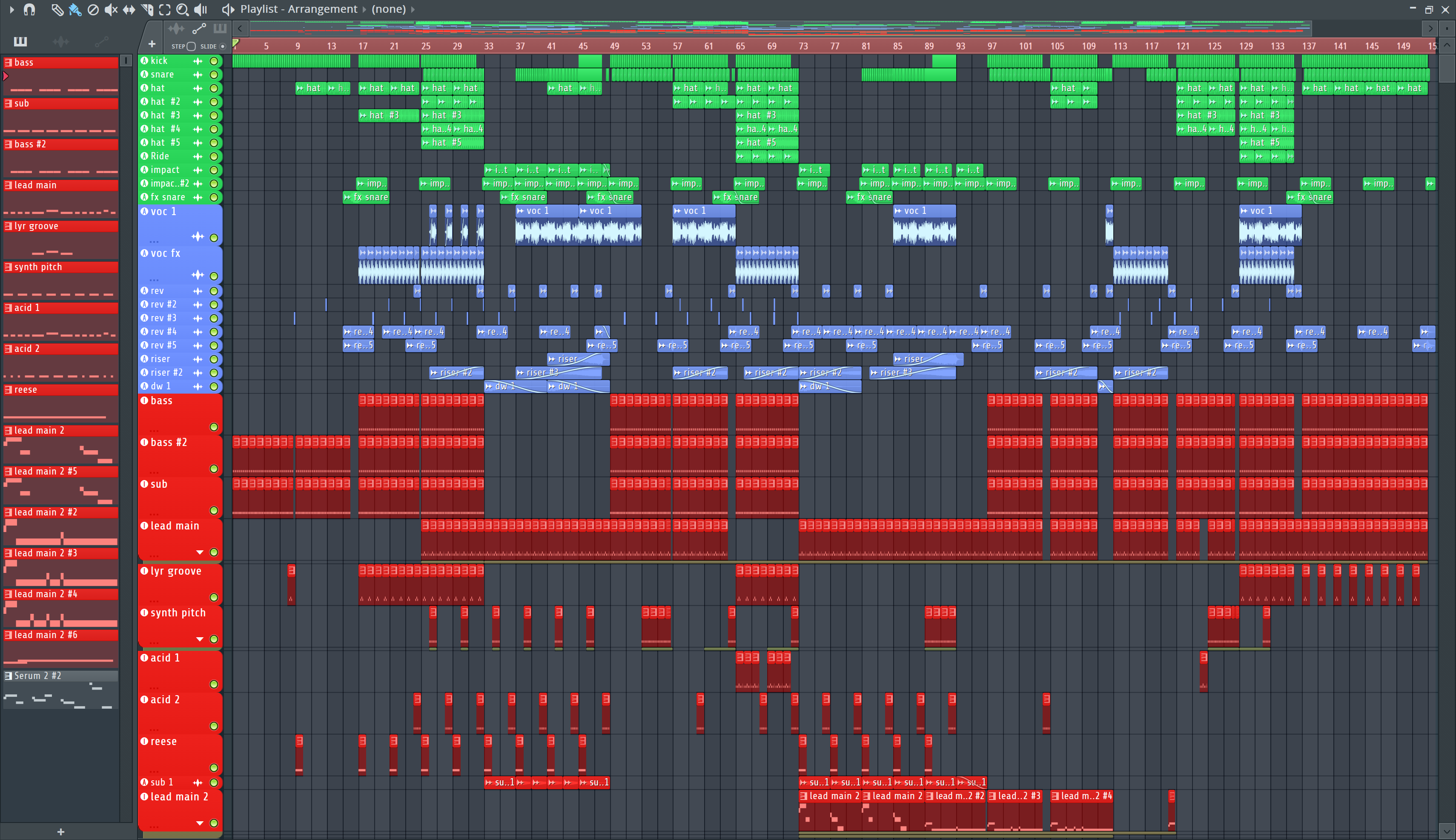Mute the reese track
This screenshot has height=840, width=1456.
214,767
